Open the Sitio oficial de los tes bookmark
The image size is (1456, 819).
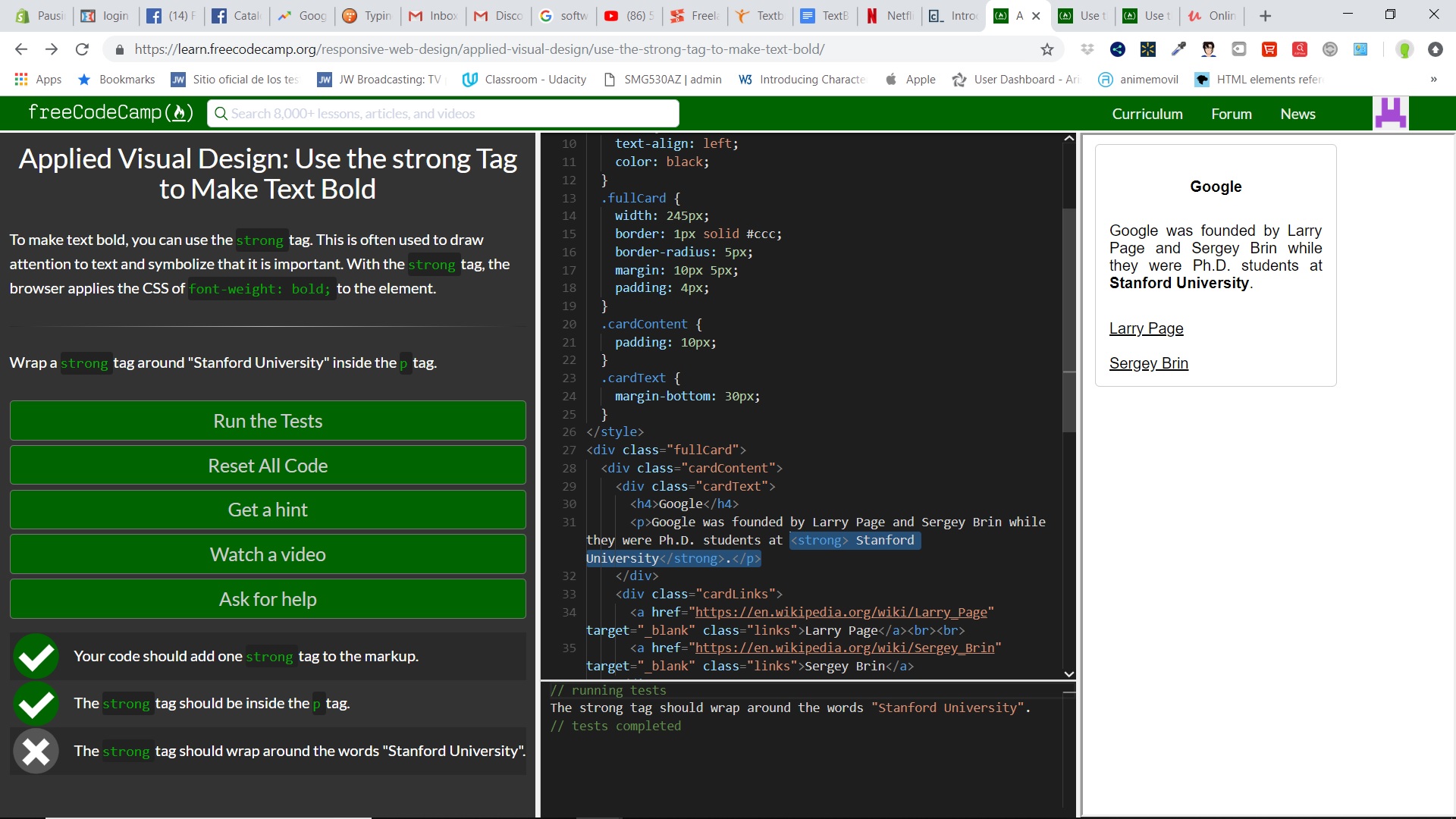coord(235,80)
